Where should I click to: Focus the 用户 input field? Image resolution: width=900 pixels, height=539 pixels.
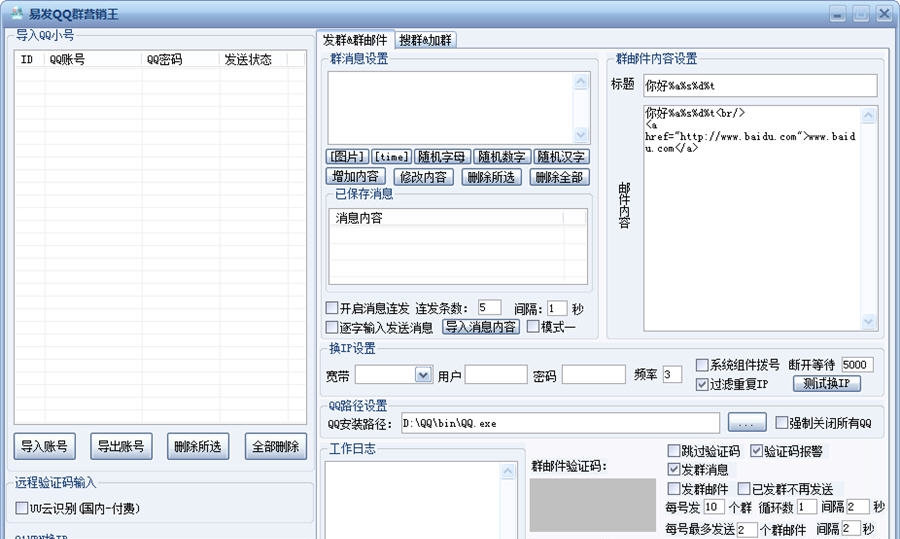tap(496, 375)
